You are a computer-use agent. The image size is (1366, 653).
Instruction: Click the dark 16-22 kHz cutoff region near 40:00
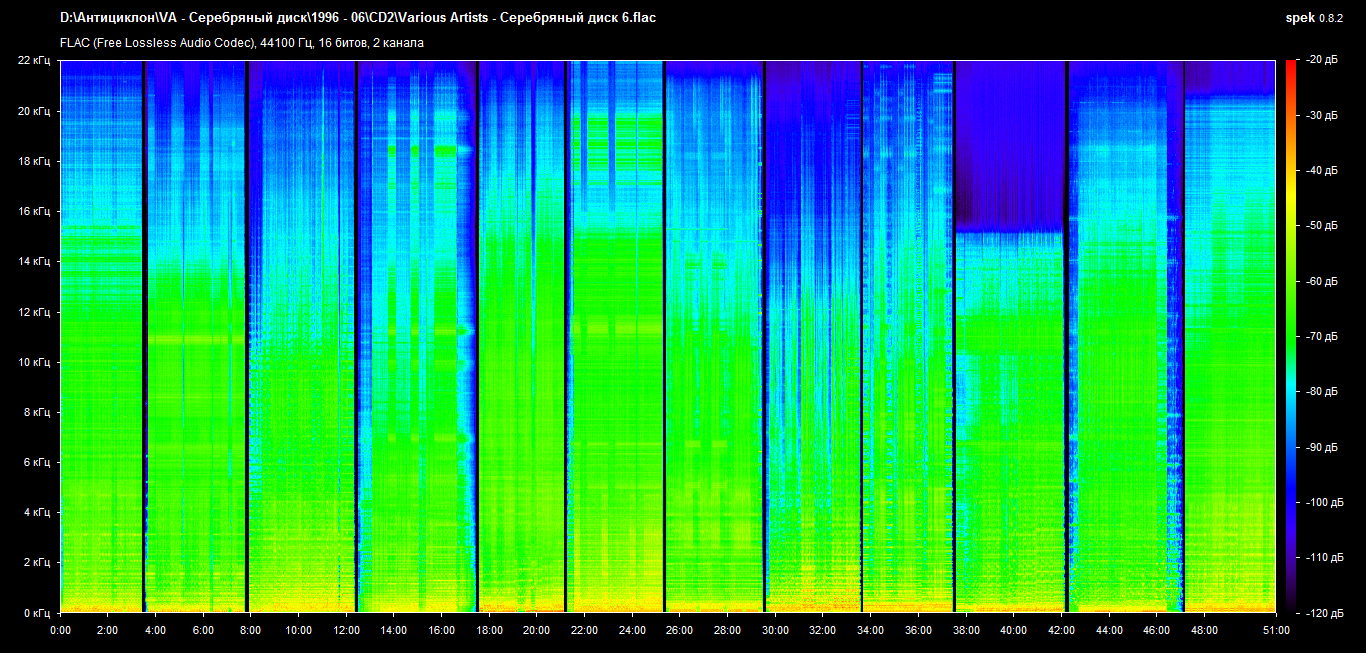tap(1010, 145)
